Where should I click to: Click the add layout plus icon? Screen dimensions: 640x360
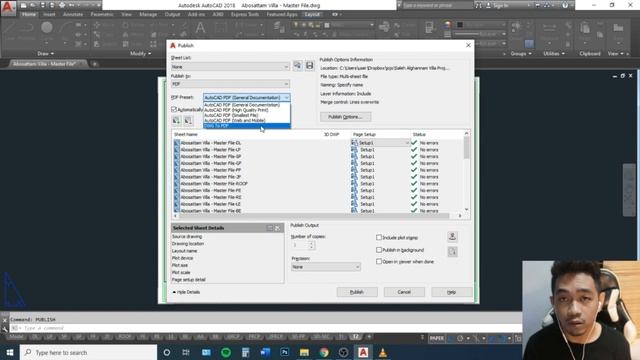point(369,337)
